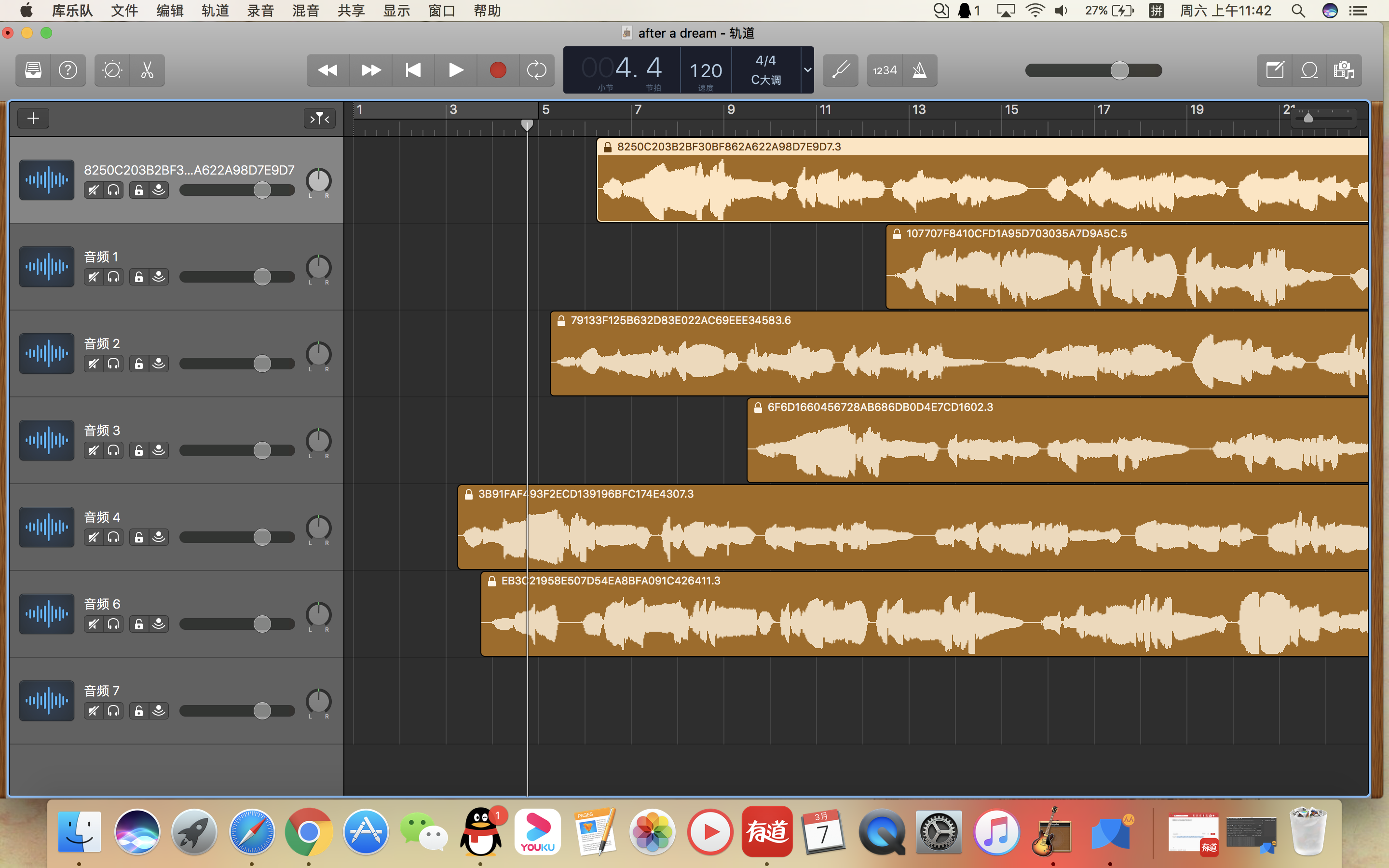Open the Quick Help question mark button
Image resolution: width=1389 pixels, height=868 pixels.
coord(68,70)
